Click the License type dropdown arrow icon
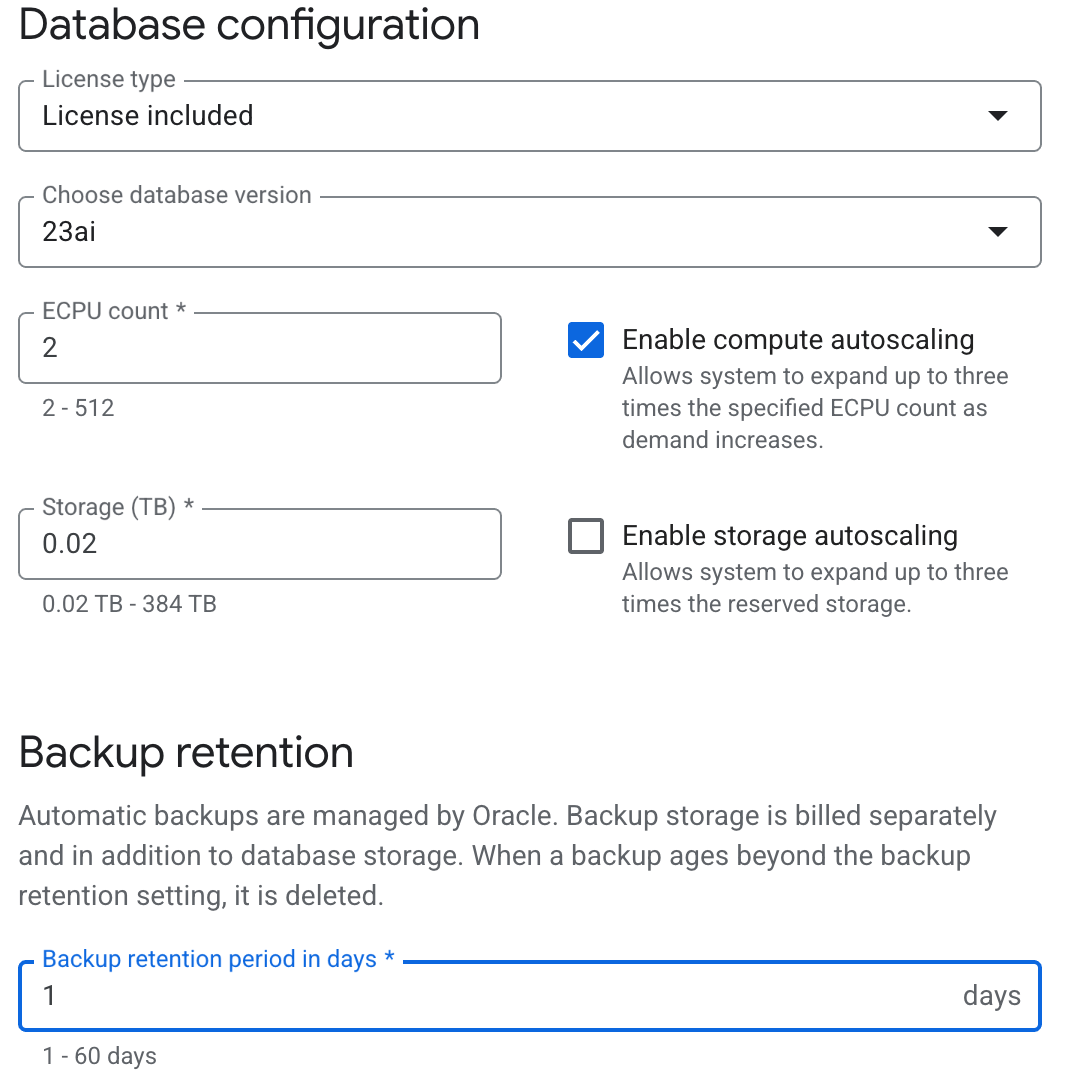The image size is (1074, 1086). [997, 116]
